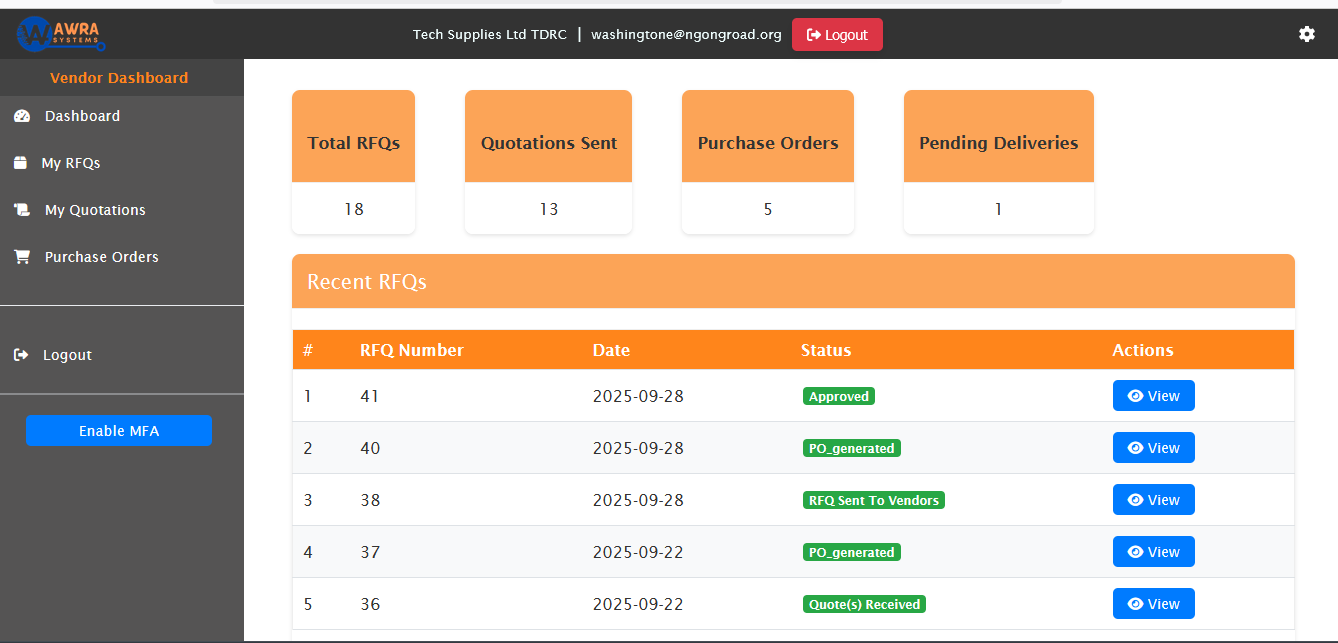Viewport: 1338px width, 643px height.
Task: Click the Recent RFQs panel header
Action: coord(366,282)
